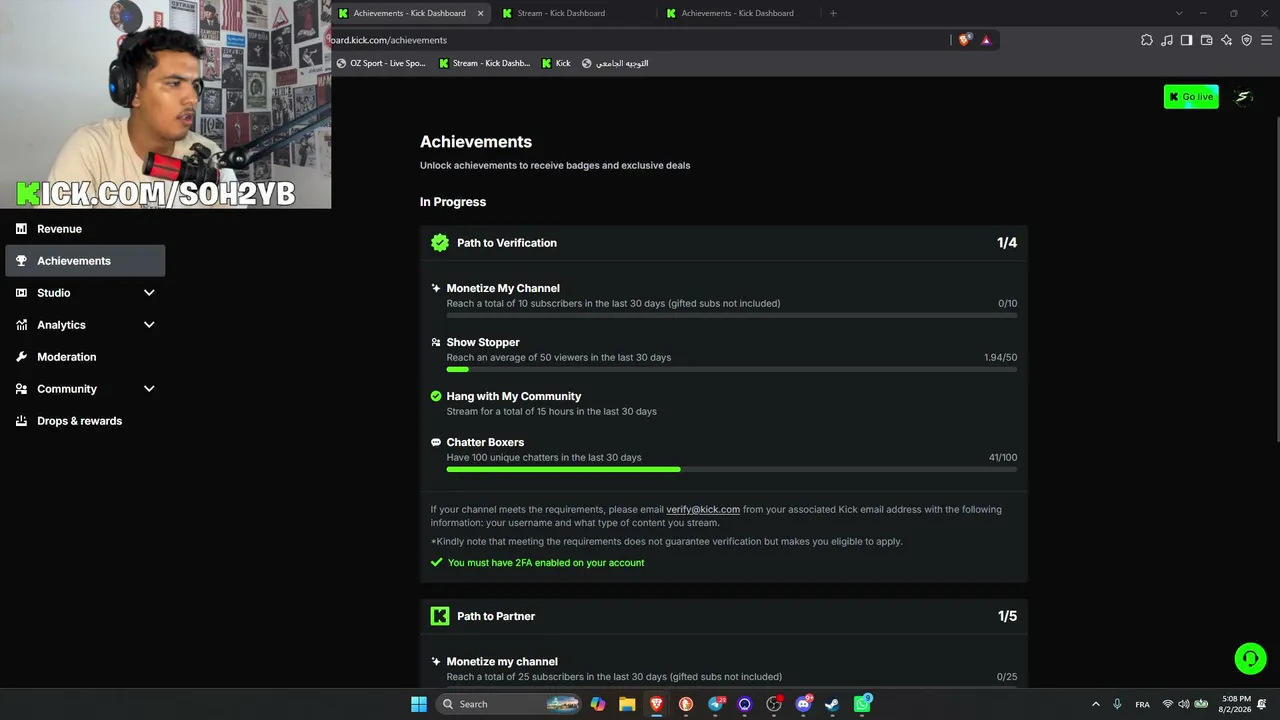Click the Moderation wrench icon
The image size is (1280, 720).
tap(21, 357)
